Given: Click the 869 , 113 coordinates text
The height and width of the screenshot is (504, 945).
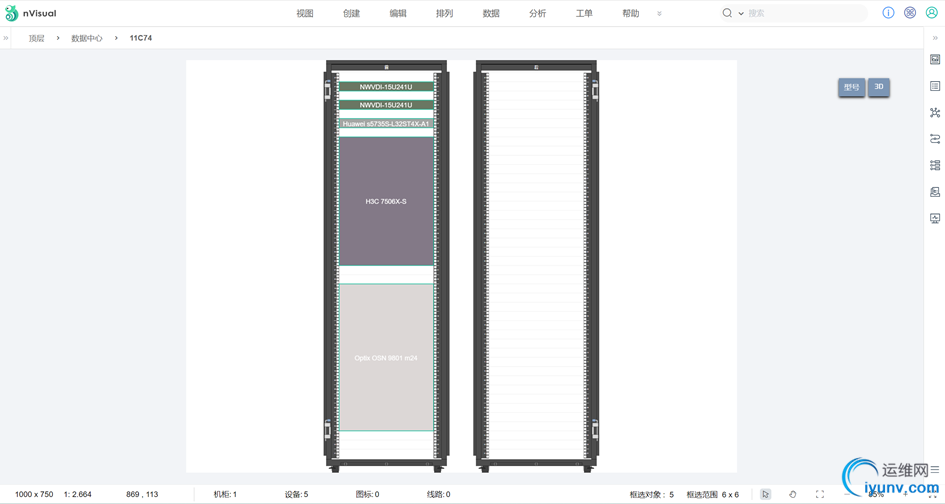Looking at the screenshot, I should 142,494.
